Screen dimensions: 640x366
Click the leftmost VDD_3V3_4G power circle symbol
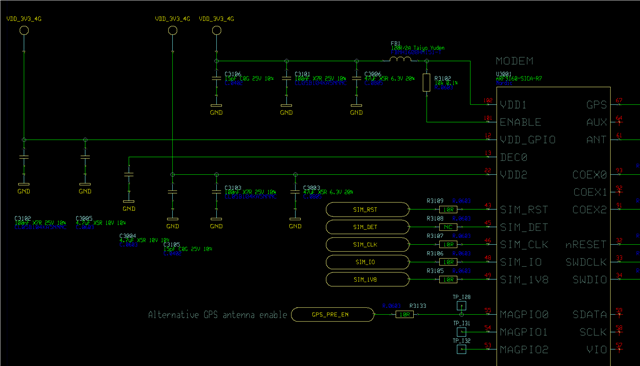click(x=24, y=30)
